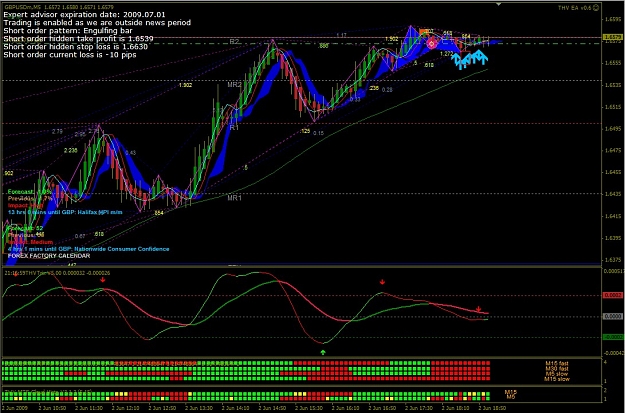The image size is (625, 414).
Task: Click the 2 Jun 12:10 time axis label
Action: (125, 408)
